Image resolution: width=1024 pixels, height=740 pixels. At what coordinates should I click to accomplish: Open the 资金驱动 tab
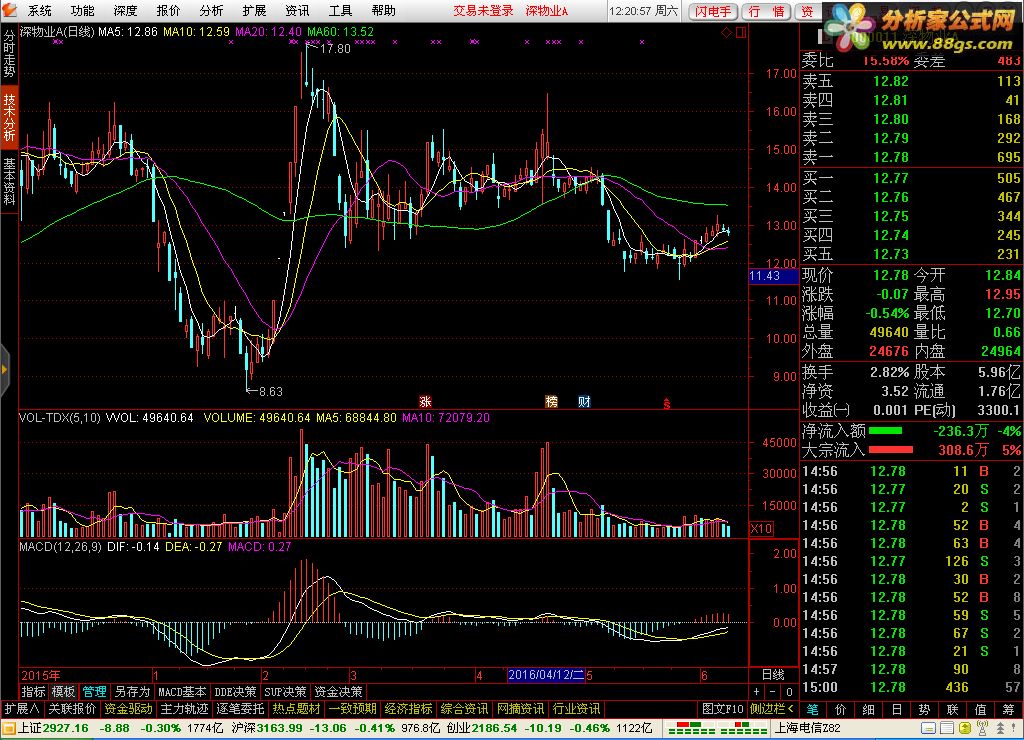129,709
